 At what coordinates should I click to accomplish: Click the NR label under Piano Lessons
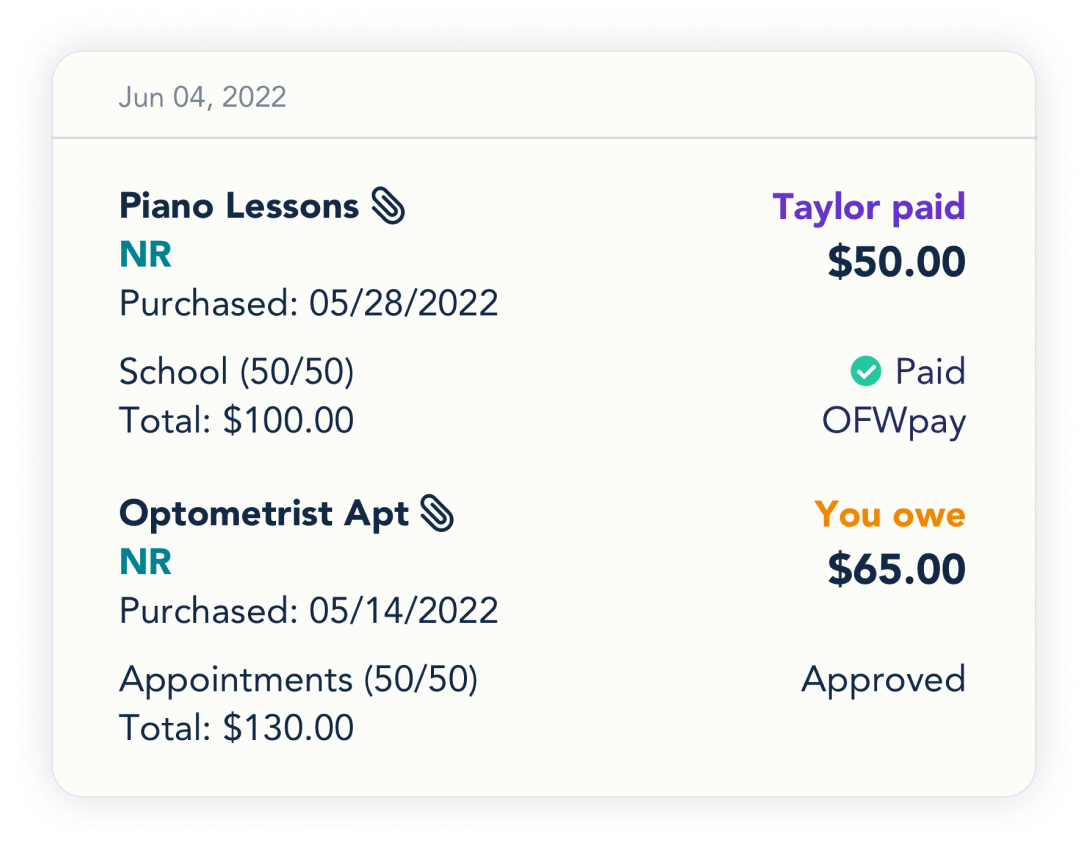pos(146,255)
